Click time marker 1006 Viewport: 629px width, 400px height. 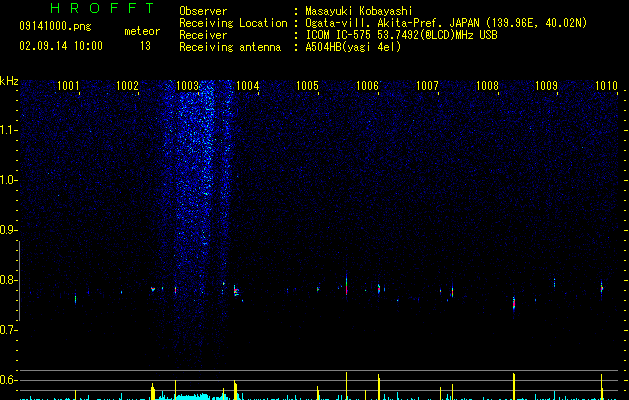[x=367, y=85]
